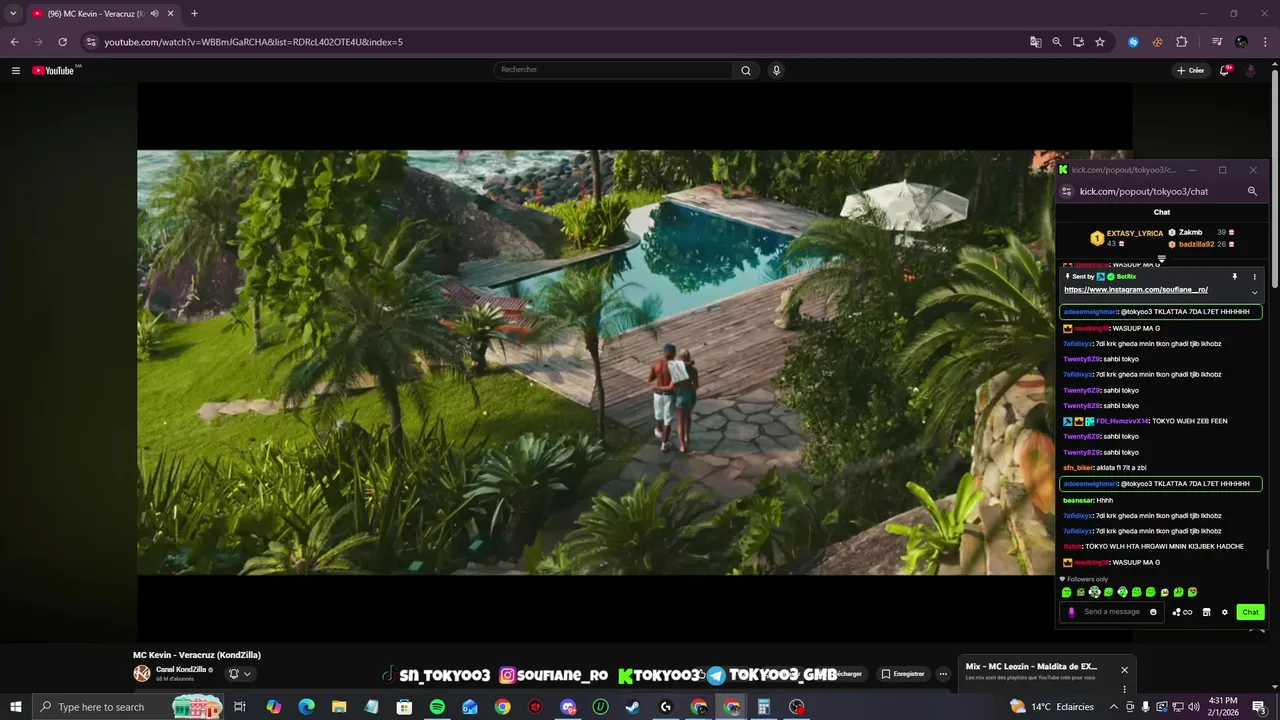This screenshot has width=1280, height=720.
Task: Open media controls icon in Chrome toolbar
Action: [1217, 42]
